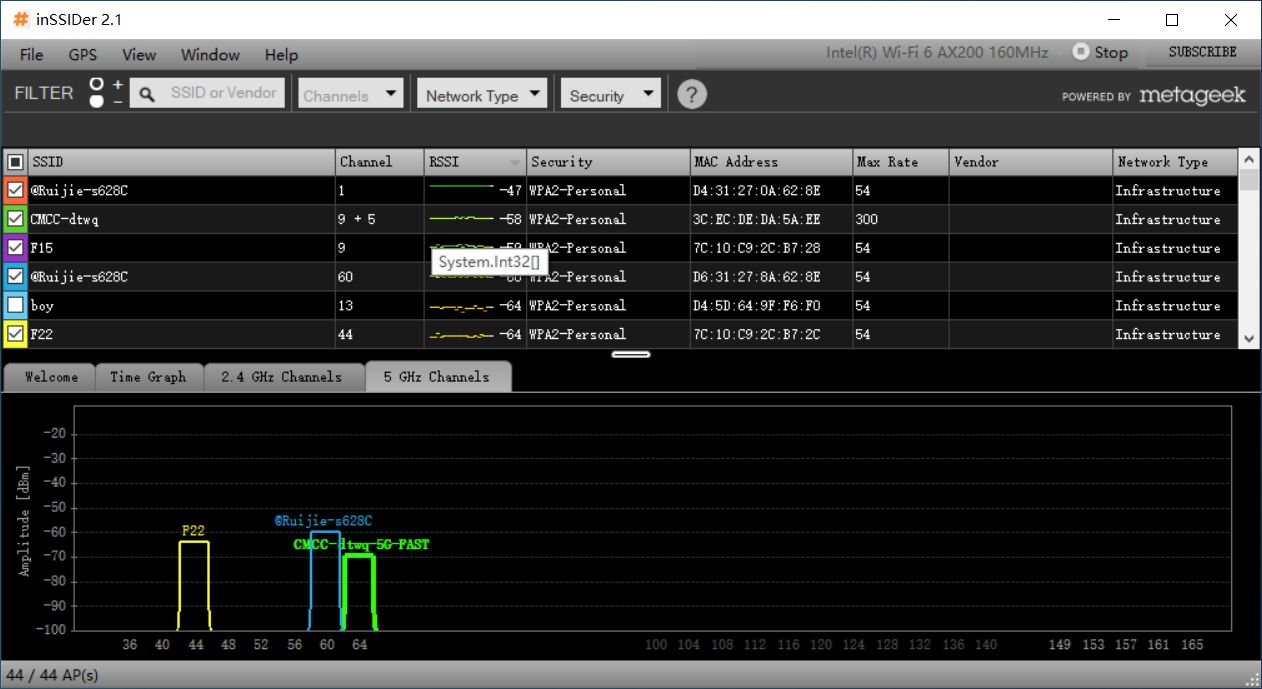This screenshot has height=689, width=1262.
Task: Select MAC address 7C:10:C9:2C:B7:2C
Action: click(x=756, y=335)
